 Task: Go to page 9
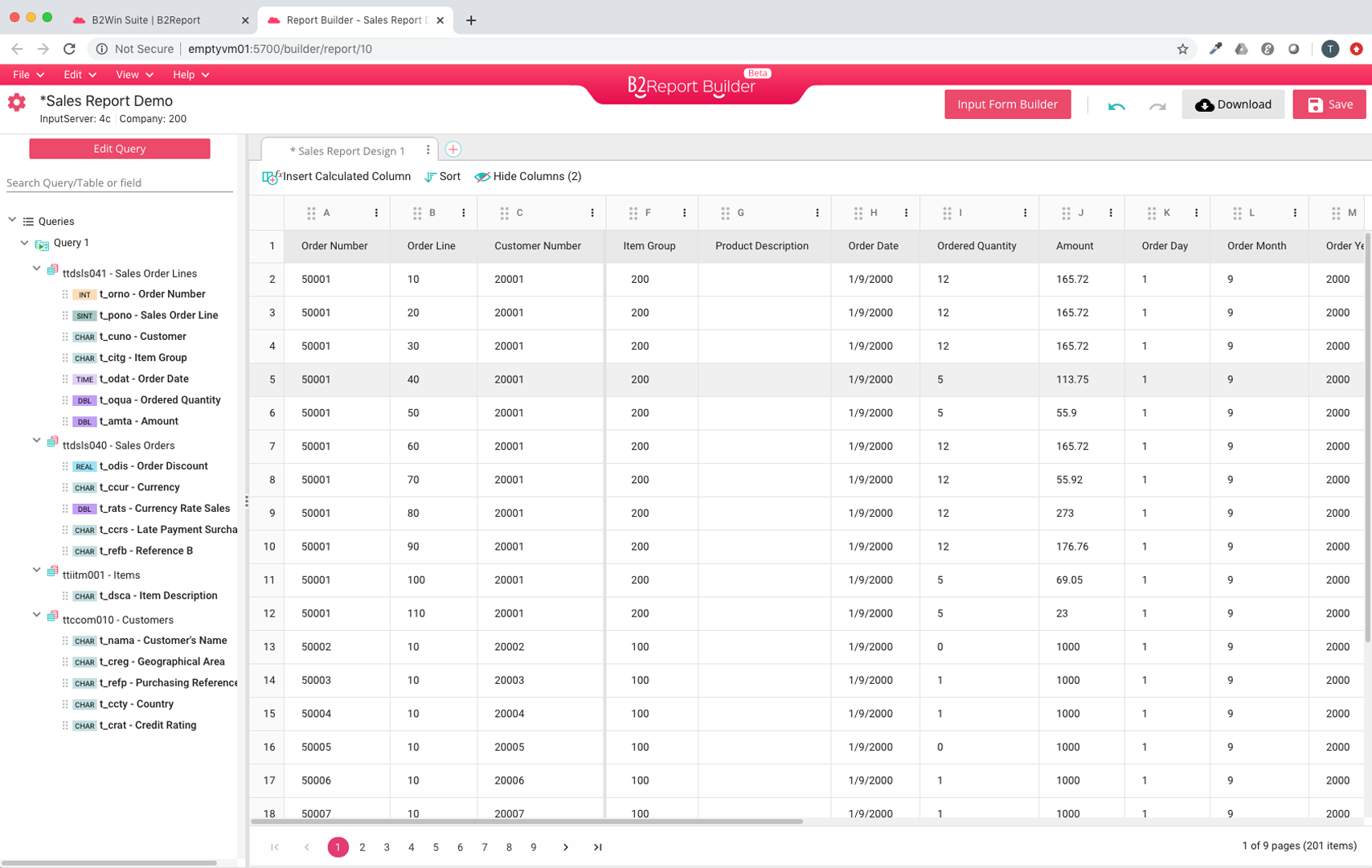(x=533, y=847)
